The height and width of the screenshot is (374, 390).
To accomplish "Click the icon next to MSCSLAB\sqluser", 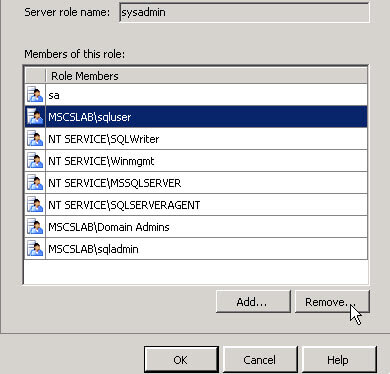I will [x=35, y=117].
